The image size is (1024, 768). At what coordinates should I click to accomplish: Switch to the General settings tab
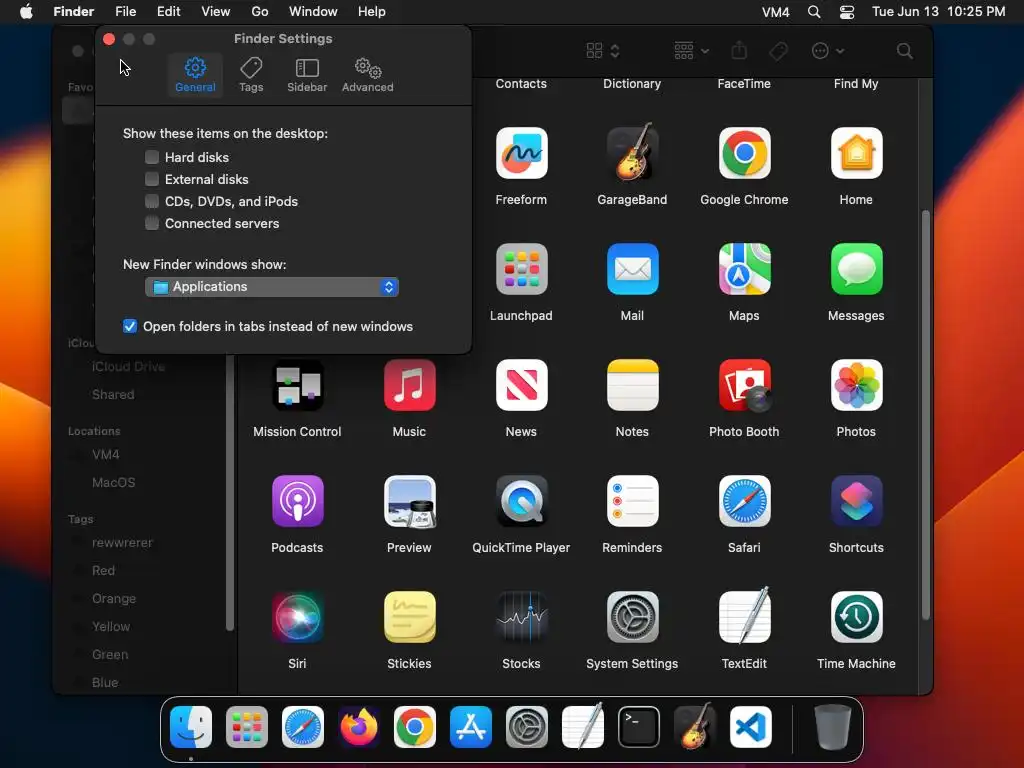coord(195,74)
